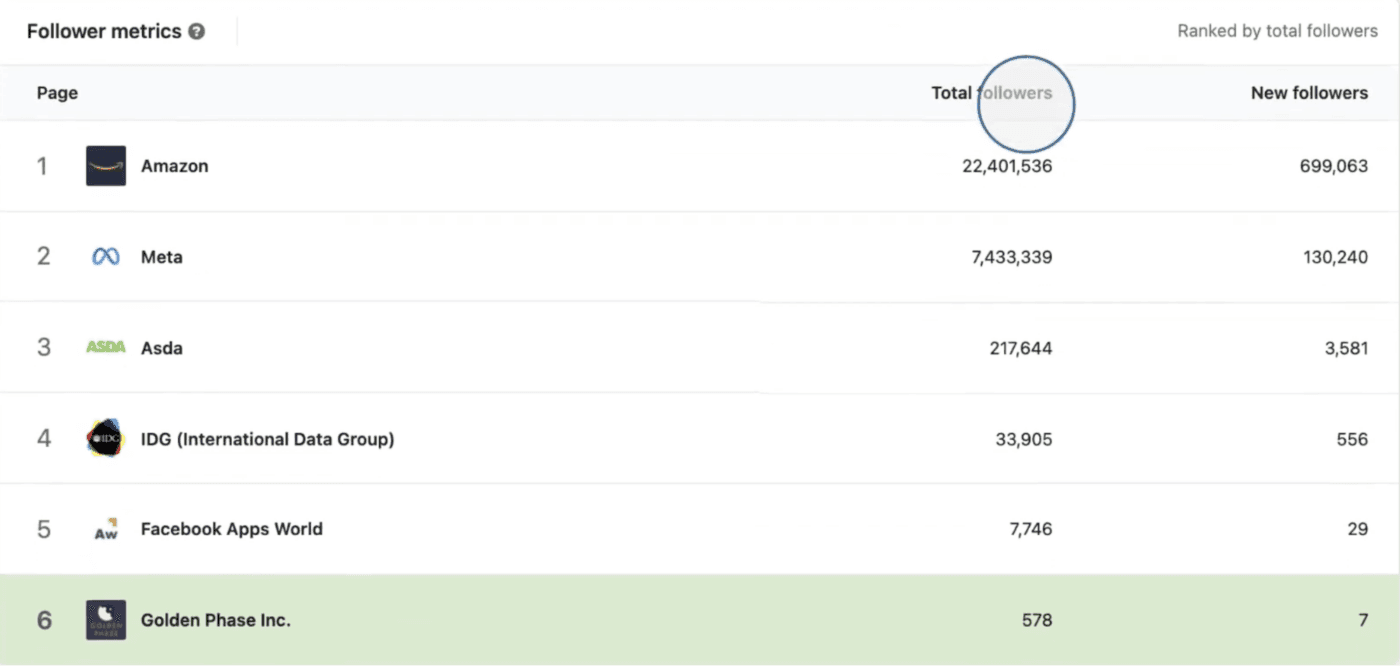Click the Follower metrics help icon
Screen dimensions: 1400x666
[x=197, y=31]
